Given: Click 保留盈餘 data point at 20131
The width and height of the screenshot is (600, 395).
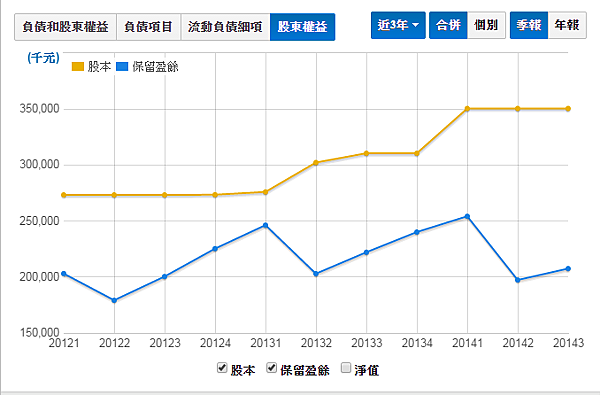Looking at the screenshot, I should click(x=266, y=225).
